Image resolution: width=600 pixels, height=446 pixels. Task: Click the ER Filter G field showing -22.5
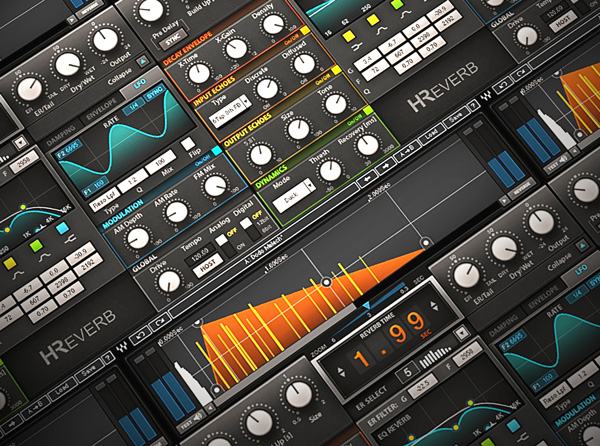423,386
